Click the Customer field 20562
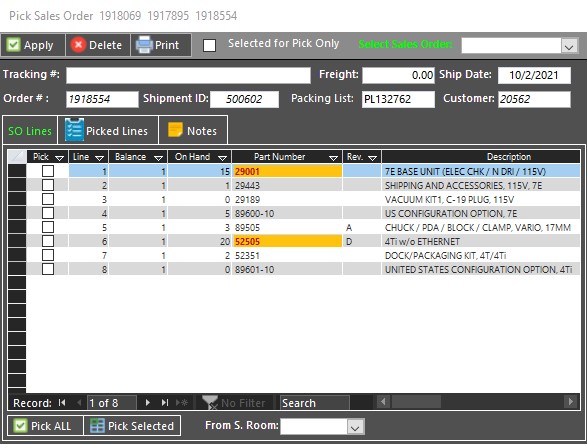Screen dimensions: 587x444 coord(534,99)
